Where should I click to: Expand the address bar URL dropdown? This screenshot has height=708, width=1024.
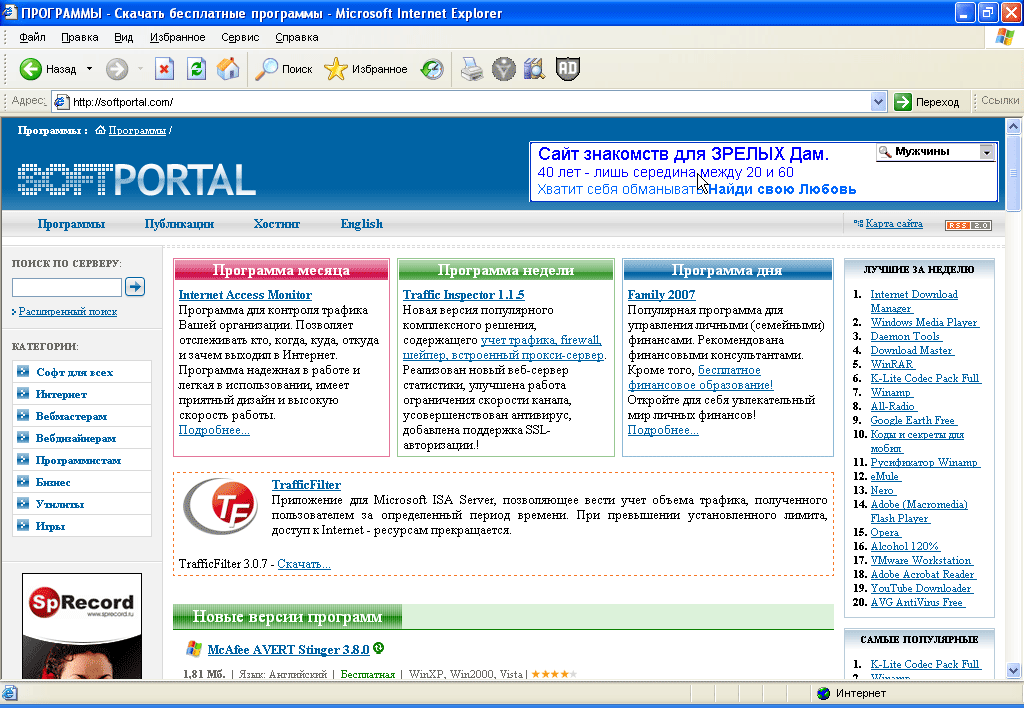click(x=878, y=102)
